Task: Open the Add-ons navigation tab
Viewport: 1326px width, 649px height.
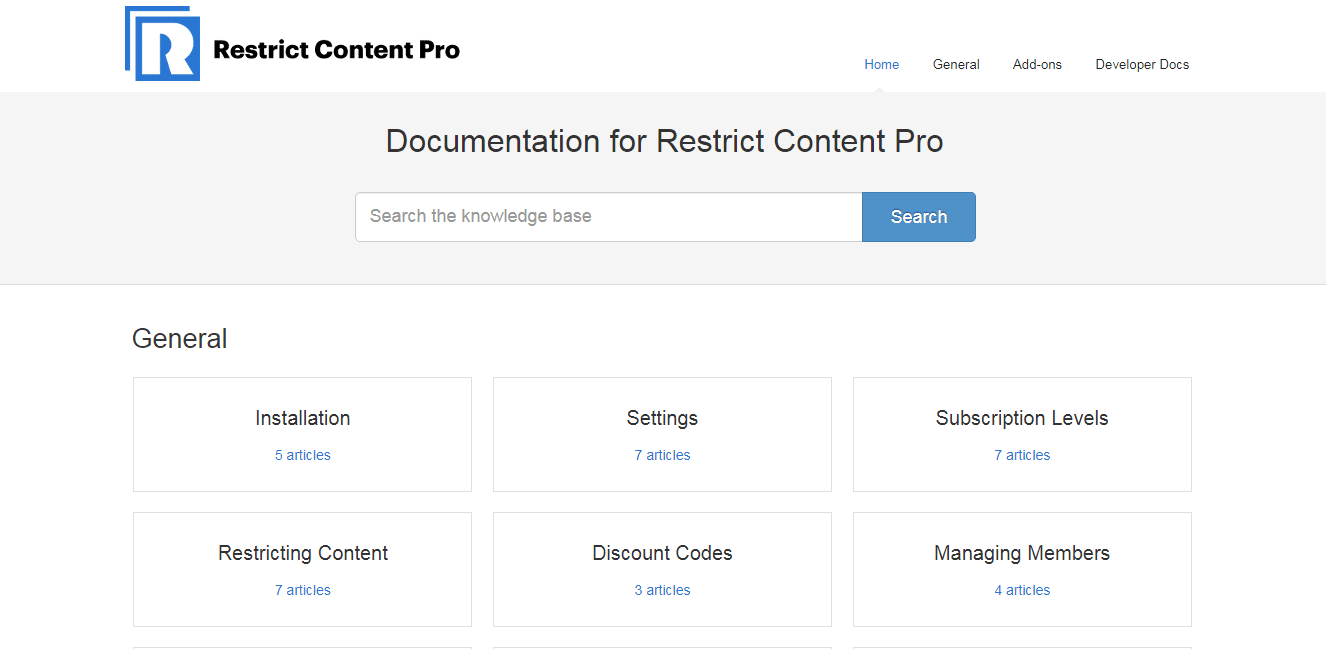Action: [x=1037, y=64]
